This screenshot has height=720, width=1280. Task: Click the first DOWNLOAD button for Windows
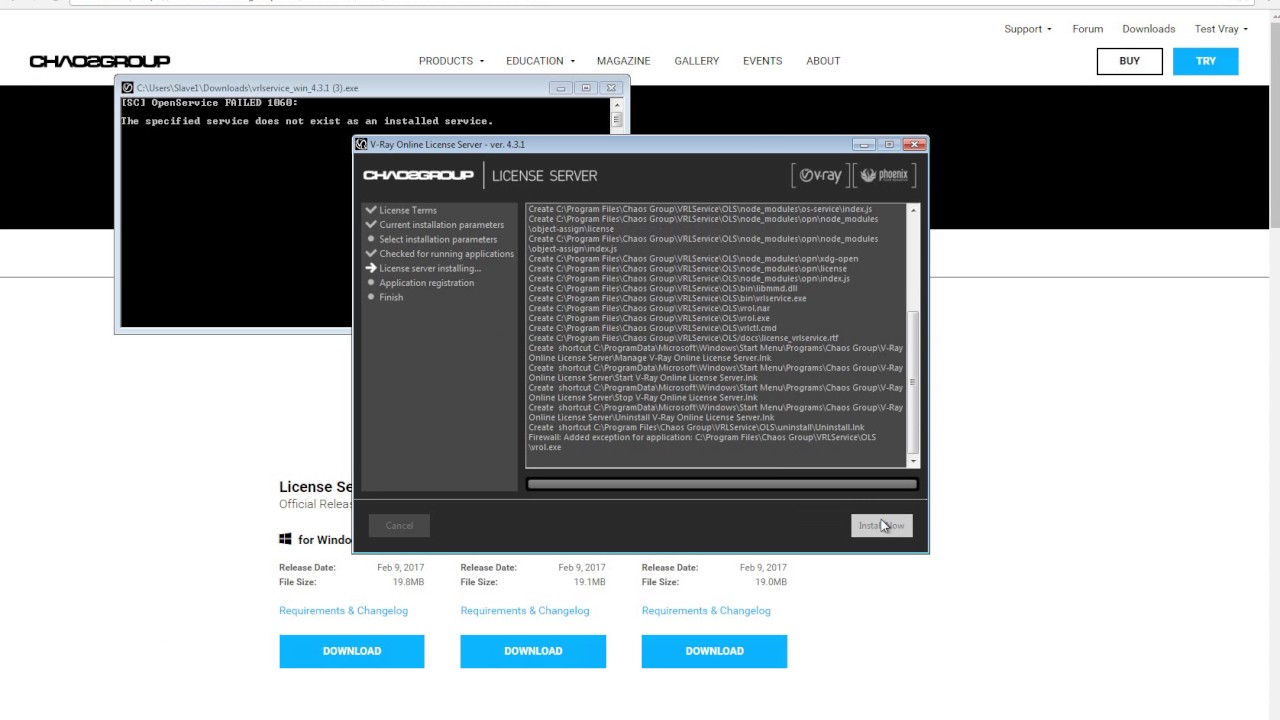[352, 651]
